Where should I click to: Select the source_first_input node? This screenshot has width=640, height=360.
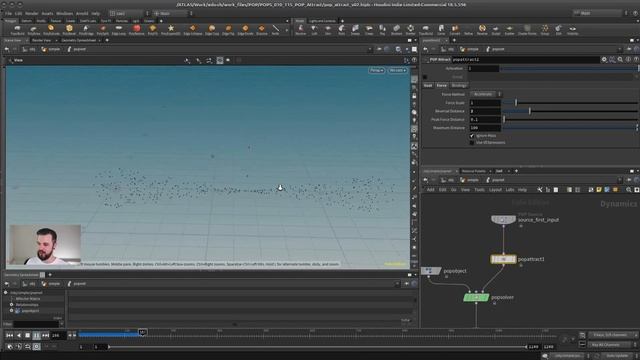[503, 220]
